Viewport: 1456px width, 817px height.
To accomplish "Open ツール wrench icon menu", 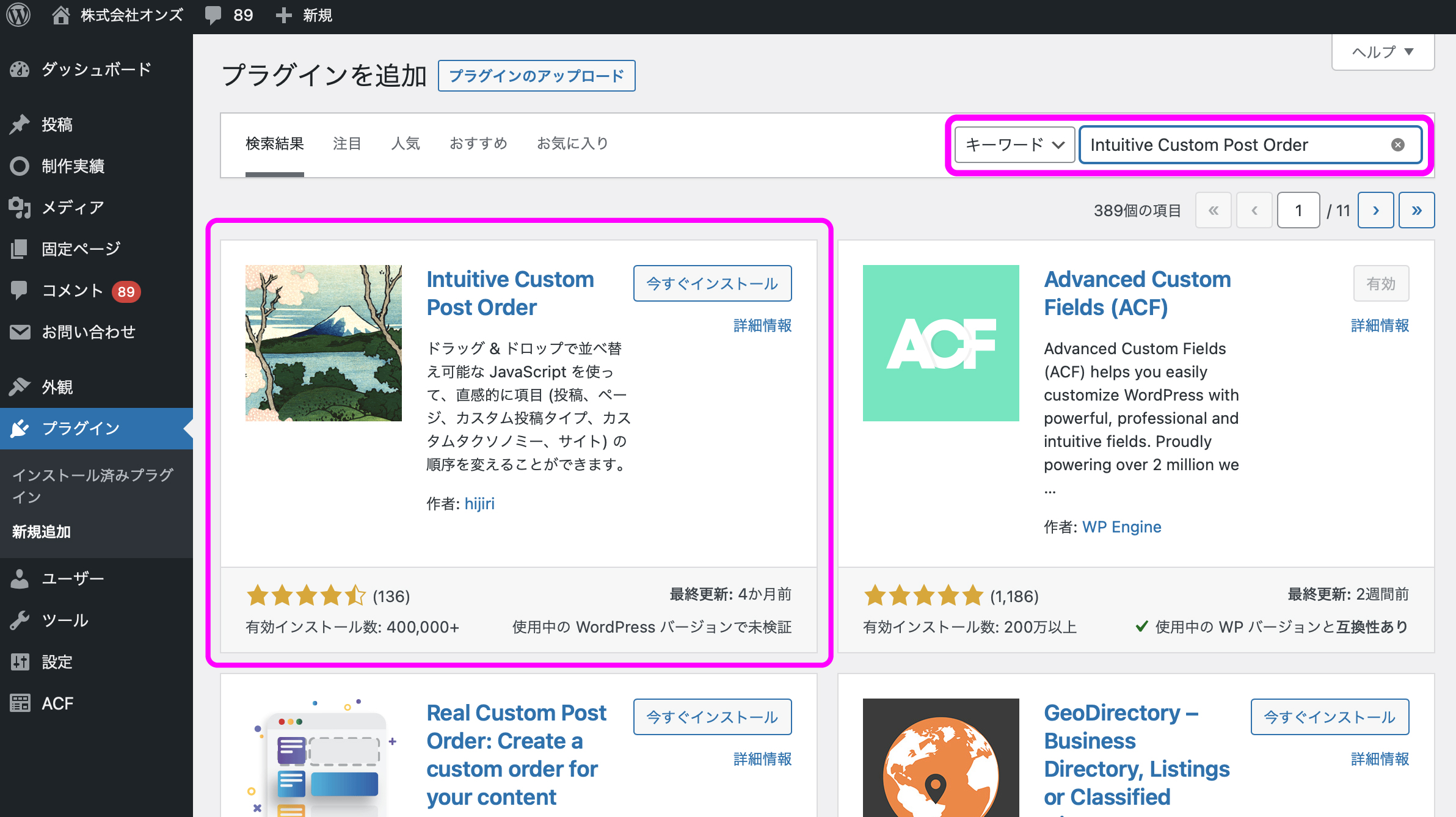I will tap(20, 620).
